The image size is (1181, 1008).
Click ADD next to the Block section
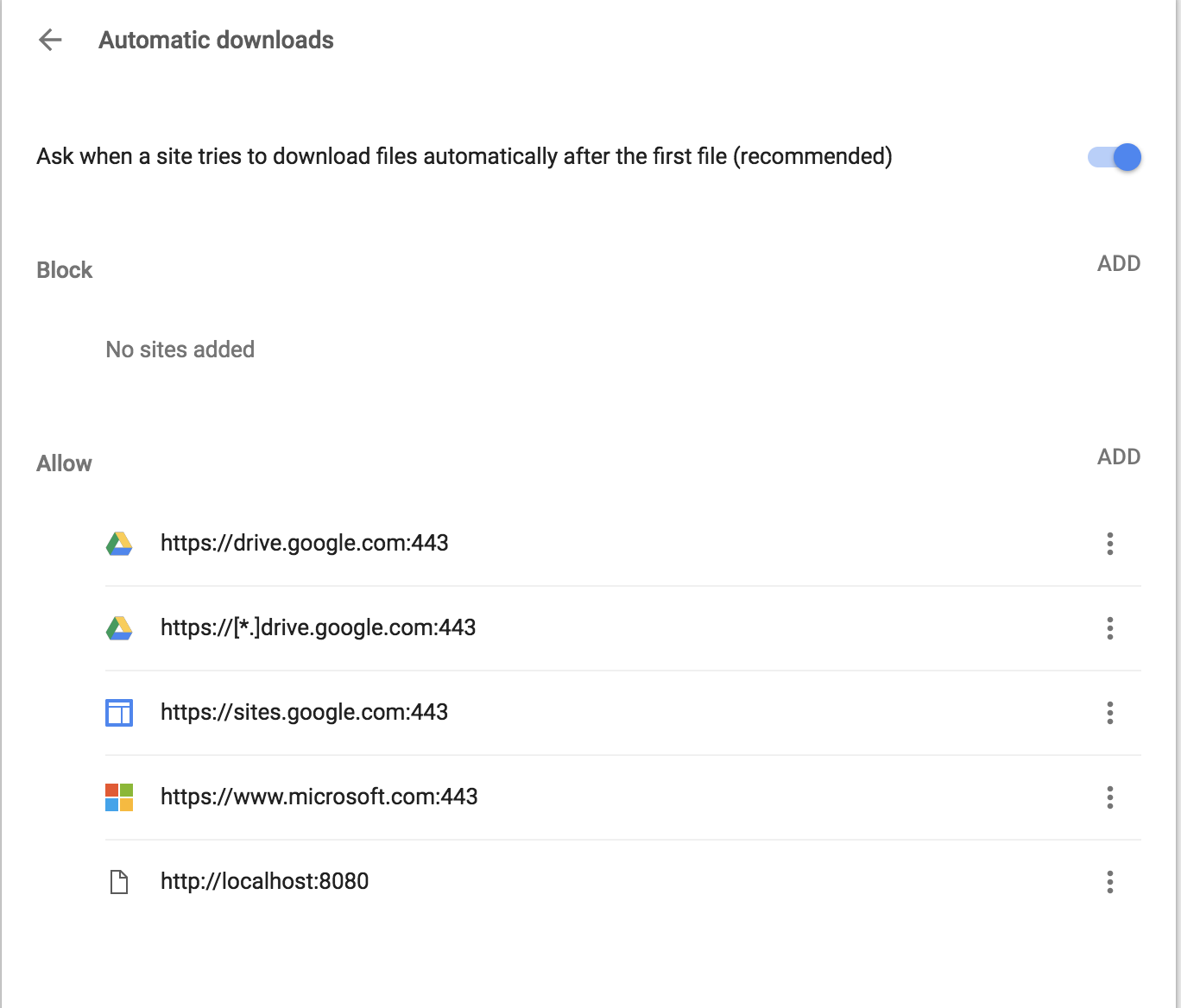(1119, 263)
